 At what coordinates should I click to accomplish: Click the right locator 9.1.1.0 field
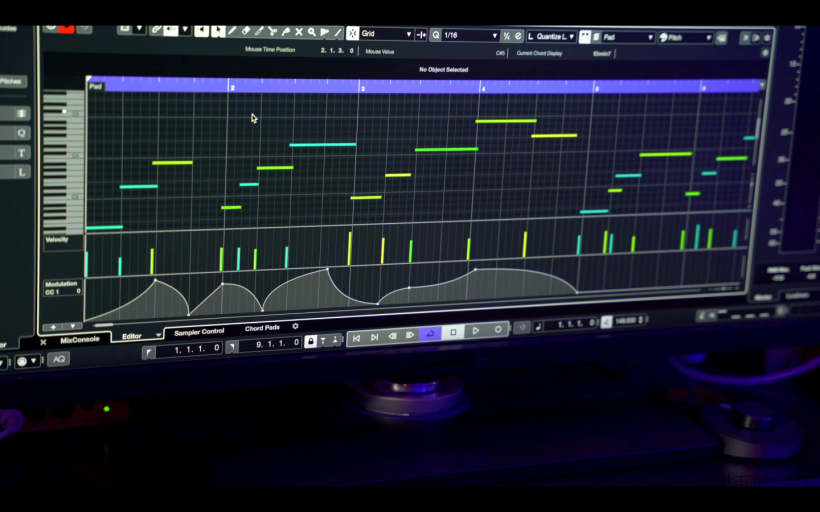point(271,344)
